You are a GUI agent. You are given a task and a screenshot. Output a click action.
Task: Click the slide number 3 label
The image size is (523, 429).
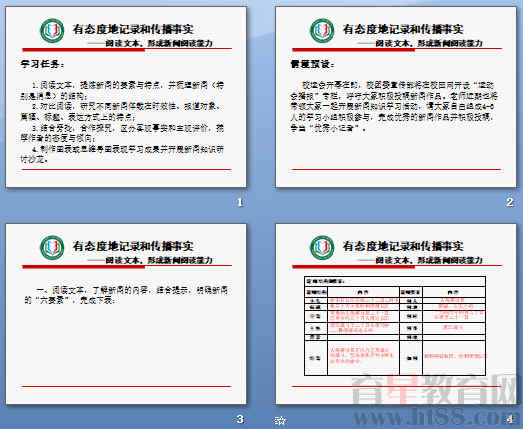click(240, 419)
